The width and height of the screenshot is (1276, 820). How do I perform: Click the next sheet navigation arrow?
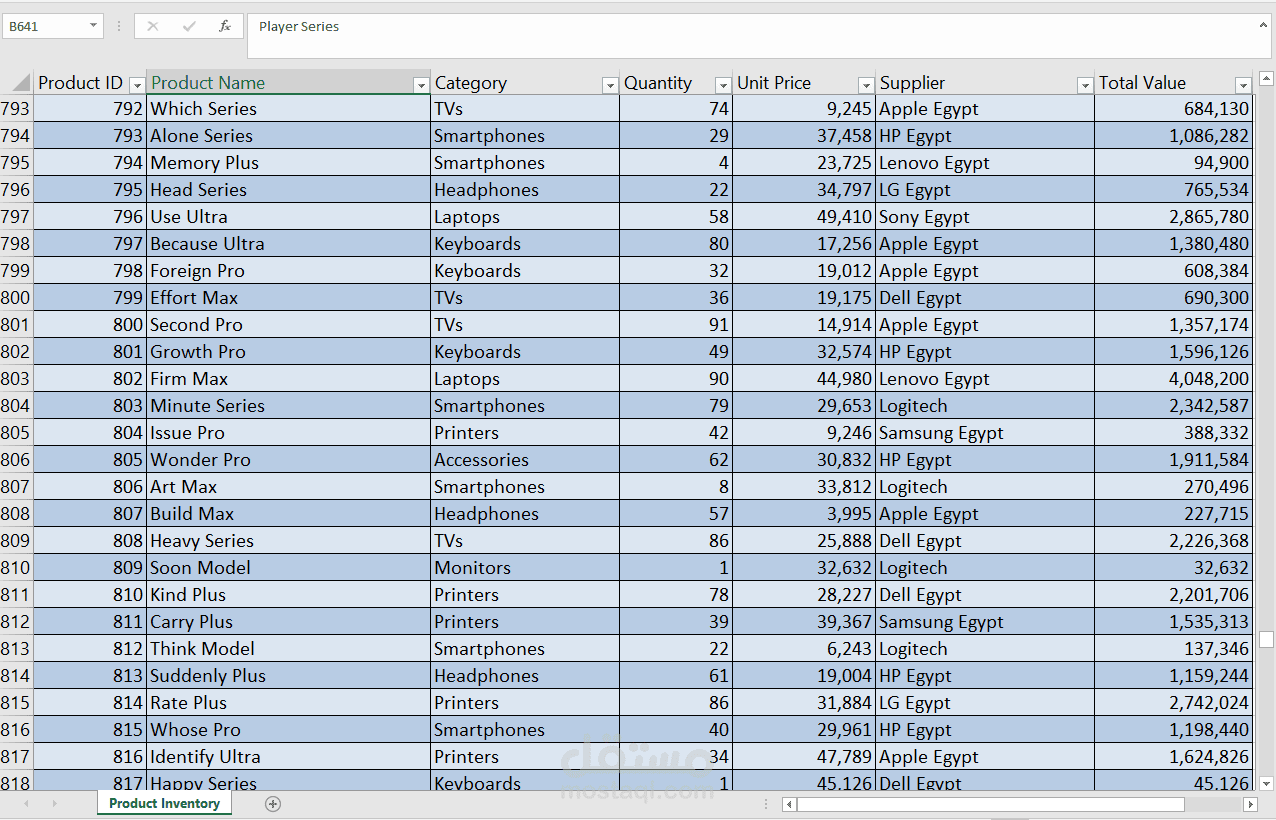tap(54, 803)
